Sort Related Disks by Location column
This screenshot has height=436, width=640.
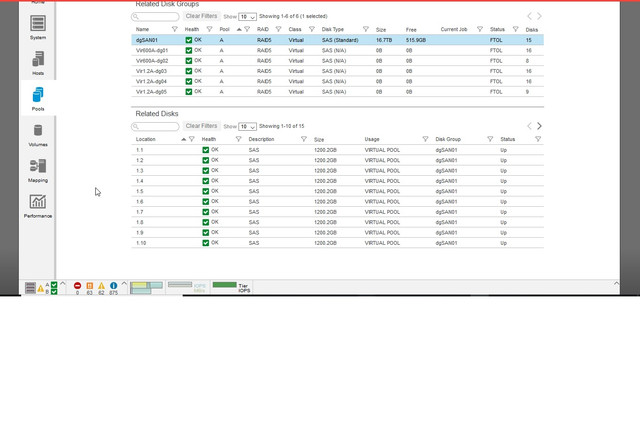point(146,139)
